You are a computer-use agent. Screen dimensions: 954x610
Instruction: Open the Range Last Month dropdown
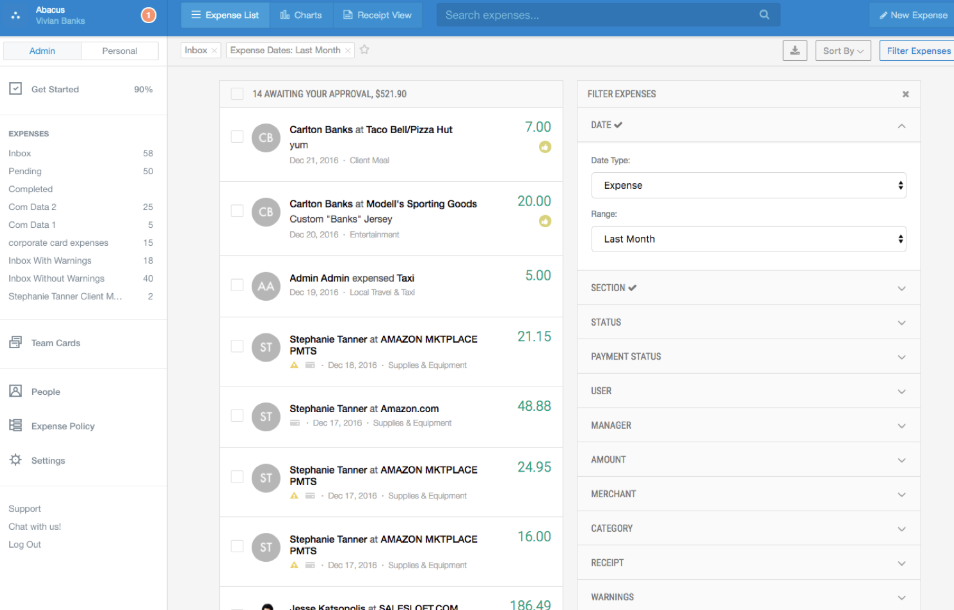(x=748, y=239)
